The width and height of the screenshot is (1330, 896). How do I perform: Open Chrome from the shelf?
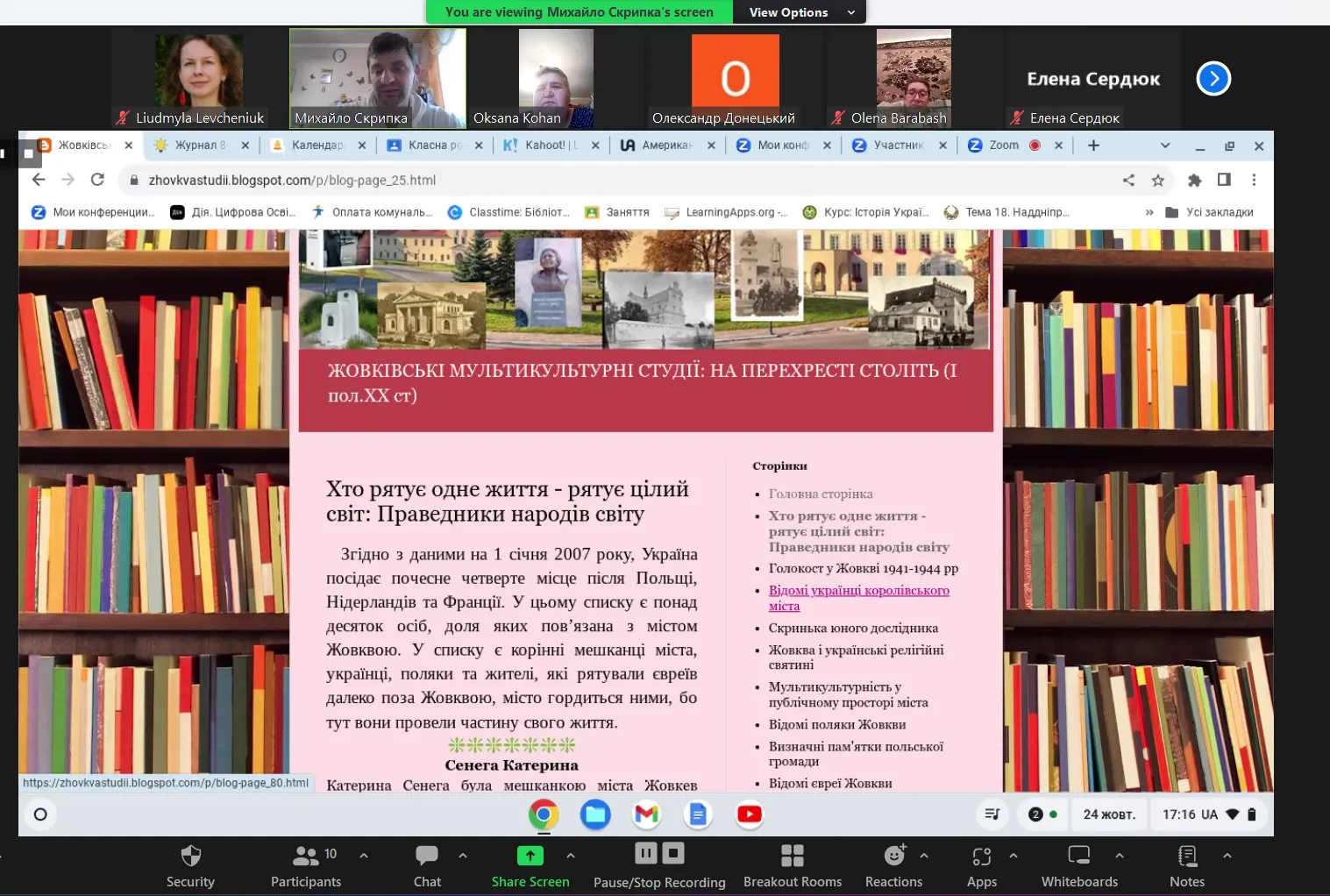tap(544, 814)
